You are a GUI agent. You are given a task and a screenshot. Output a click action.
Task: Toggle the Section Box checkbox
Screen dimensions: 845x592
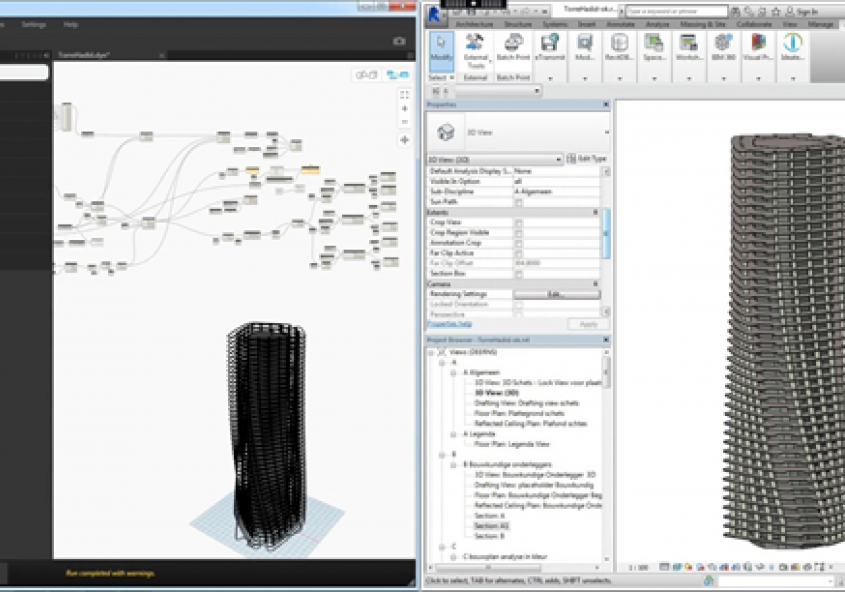(x=518, y=273)
